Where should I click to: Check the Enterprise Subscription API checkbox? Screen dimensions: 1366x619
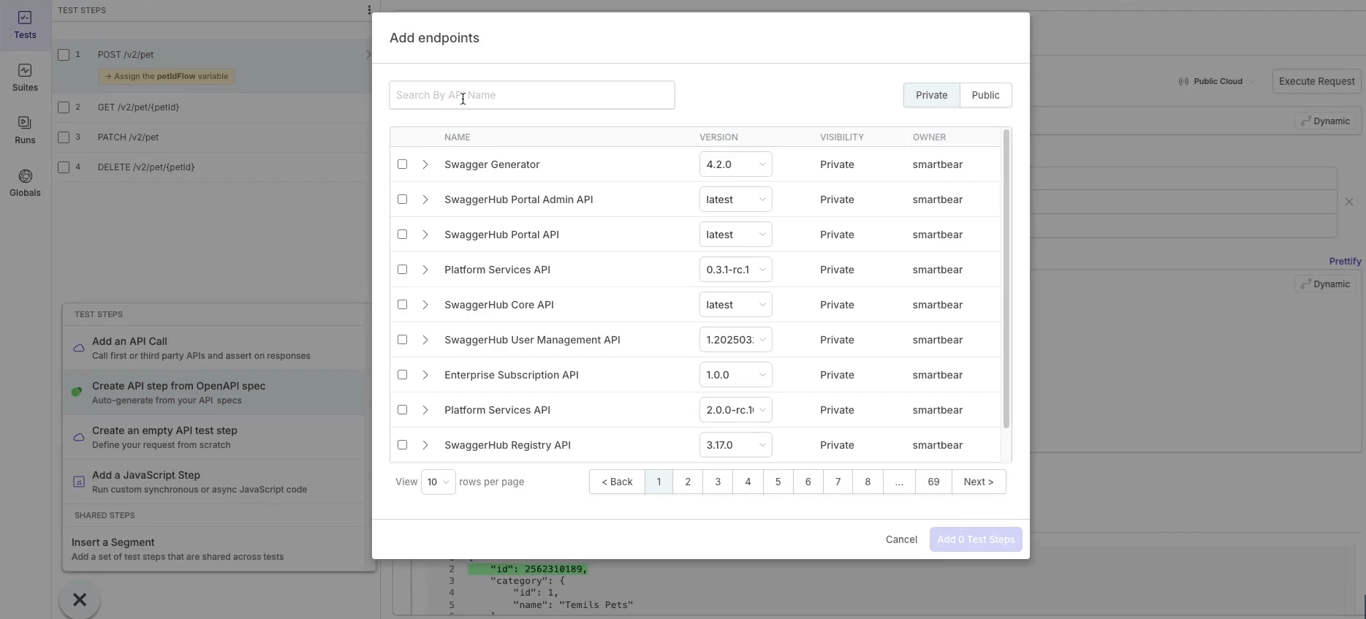tap(403, 374)
